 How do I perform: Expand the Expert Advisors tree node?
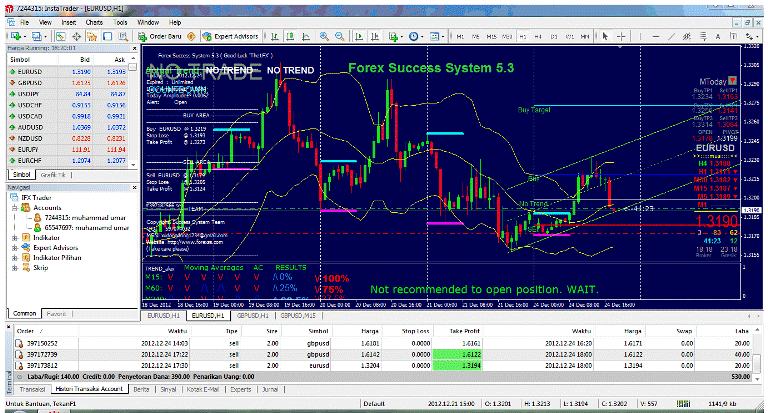(x=15, y=247)
